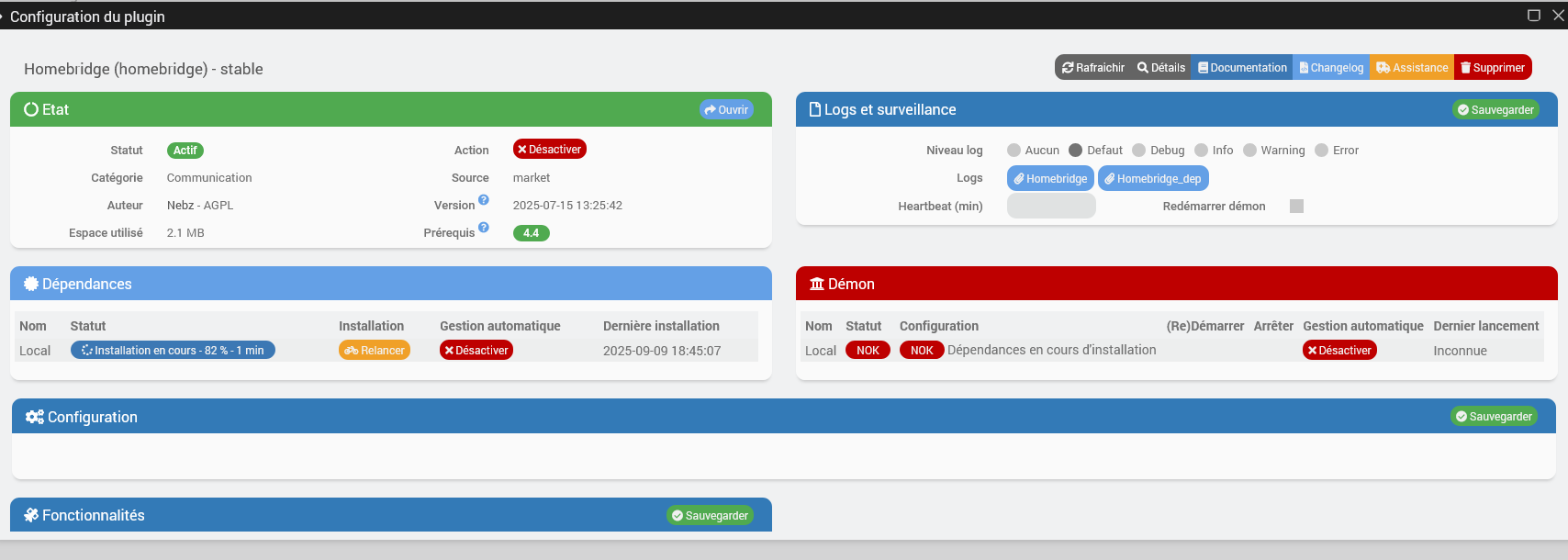Viewport: 1568px width, 560px height.
Task: Click the Local row name in Démon table
Action: click(x=821, y=351)
